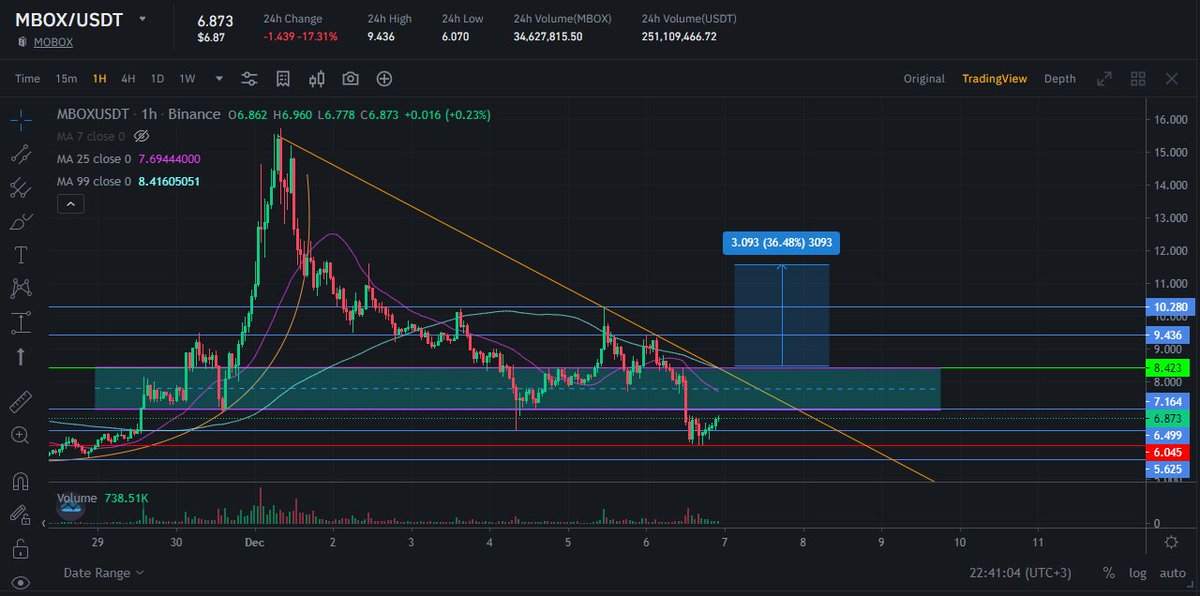This screenshot has height=596, width=1200.
Task: Open chart properties gear icon
Action: [1171, 541]
